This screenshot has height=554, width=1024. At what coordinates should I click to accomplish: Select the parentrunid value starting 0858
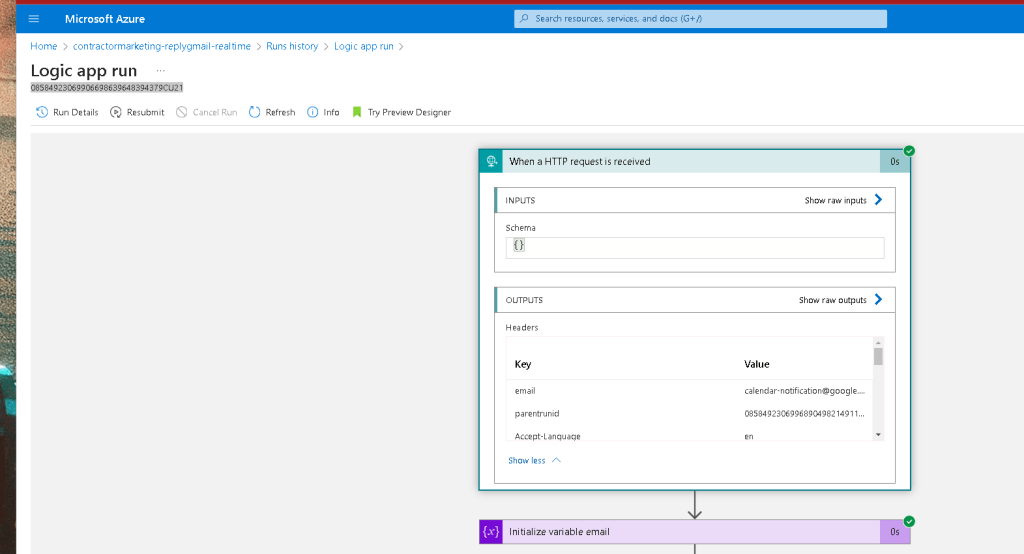coord(805,414)
